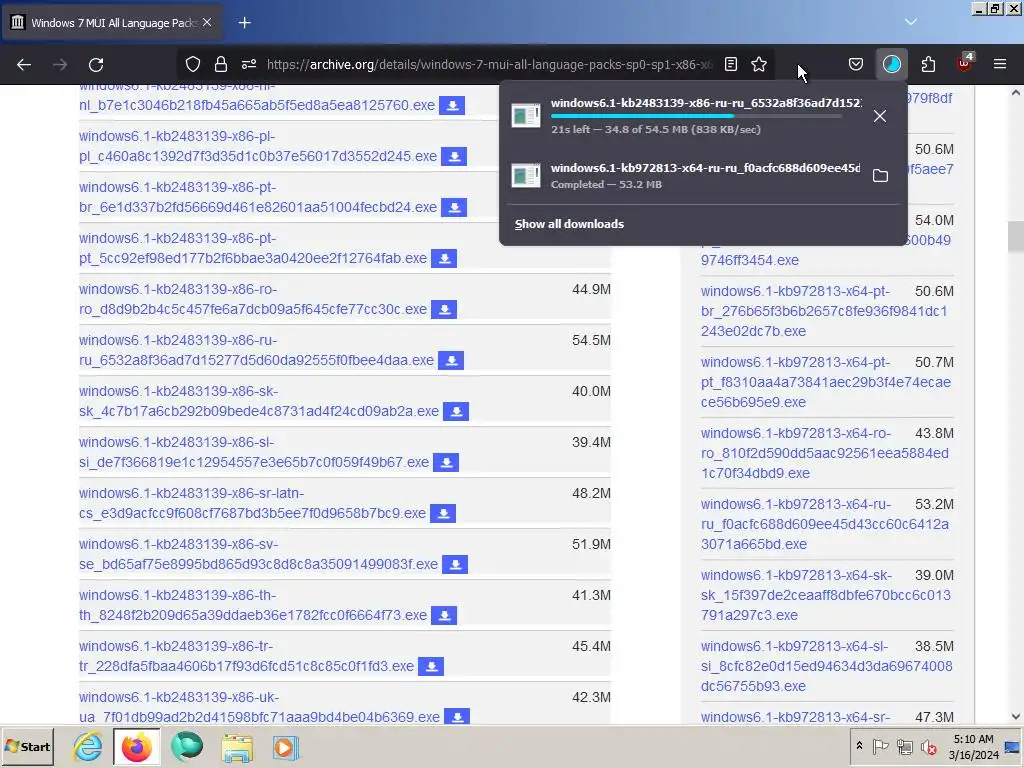
Task: Show all downloads
Action: tap(569, 224)
